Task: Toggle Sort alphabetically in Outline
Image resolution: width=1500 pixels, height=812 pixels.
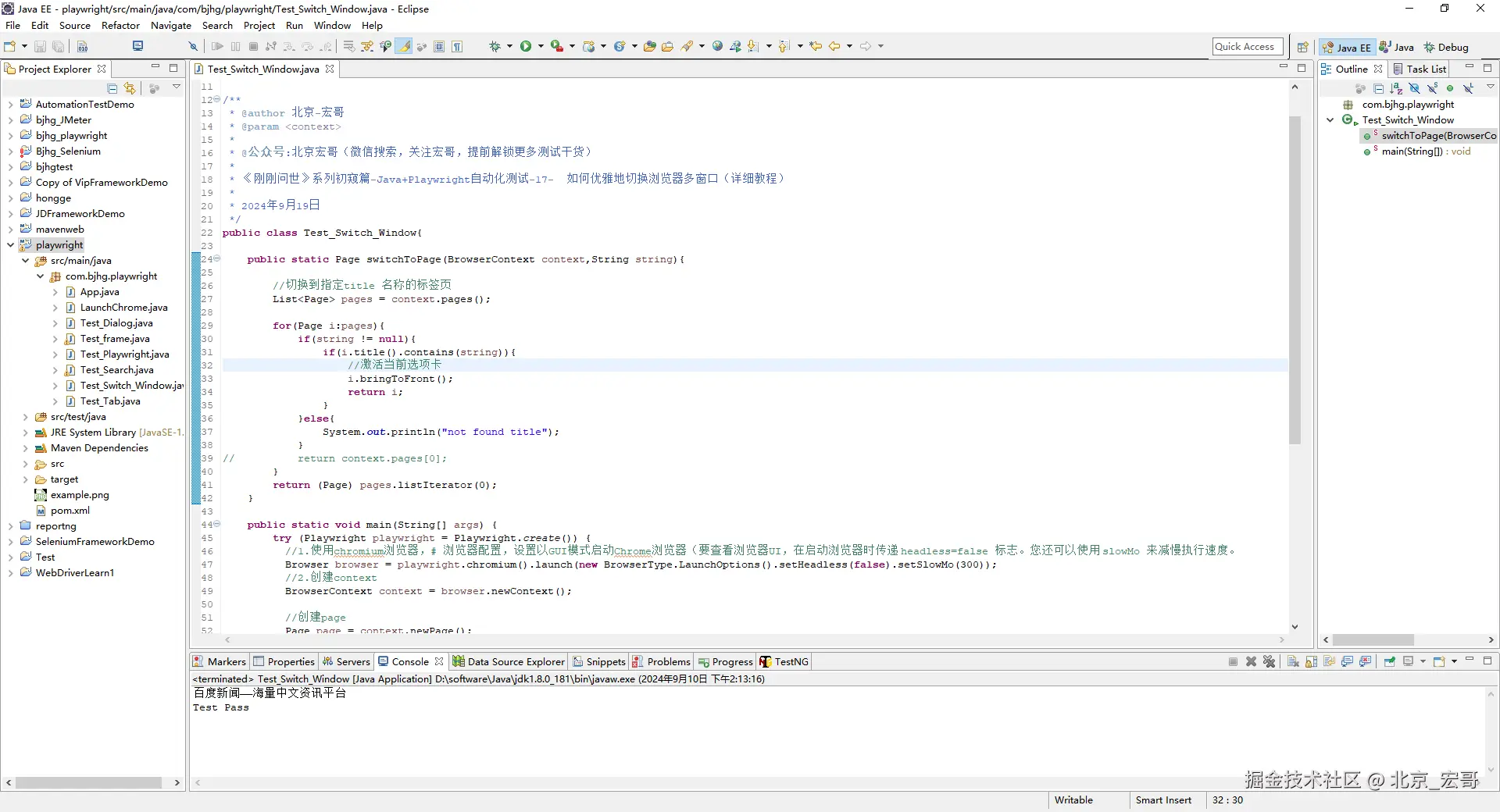Action: coord(1397,88)
